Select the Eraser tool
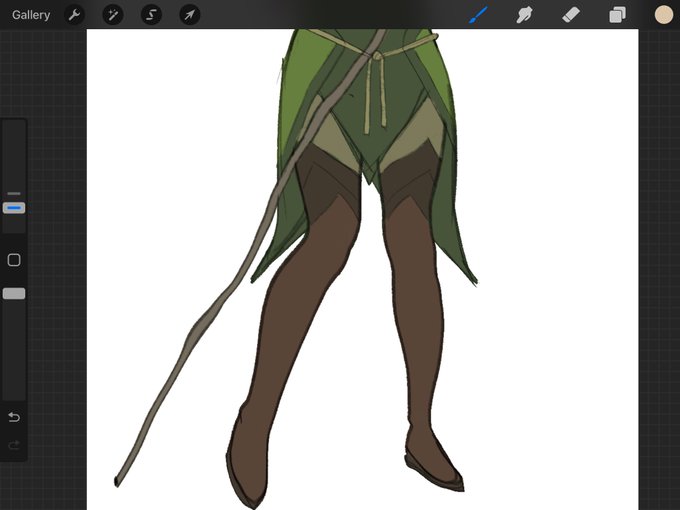The width and height of the screenshot is (680, 510). (571, 15)
